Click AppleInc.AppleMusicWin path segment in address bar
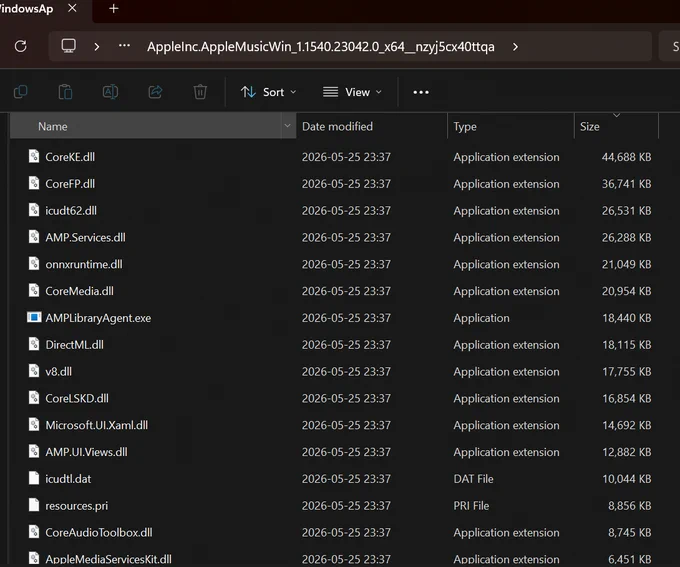The width and height of the screenshot is (680, 567). pos(320,46)
